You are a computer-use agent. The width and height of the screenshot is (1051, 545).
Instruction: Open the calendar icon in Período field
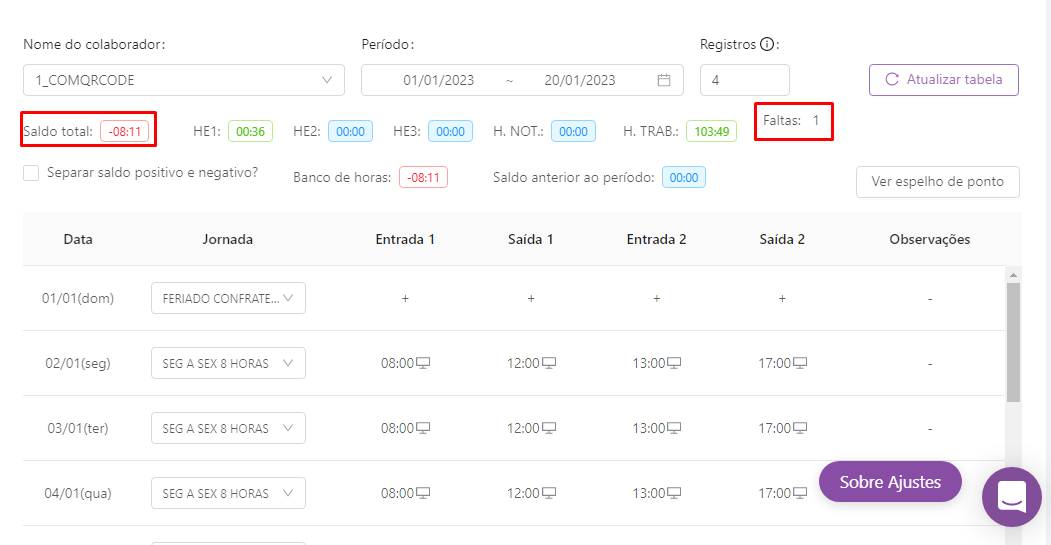pos(664,80)
